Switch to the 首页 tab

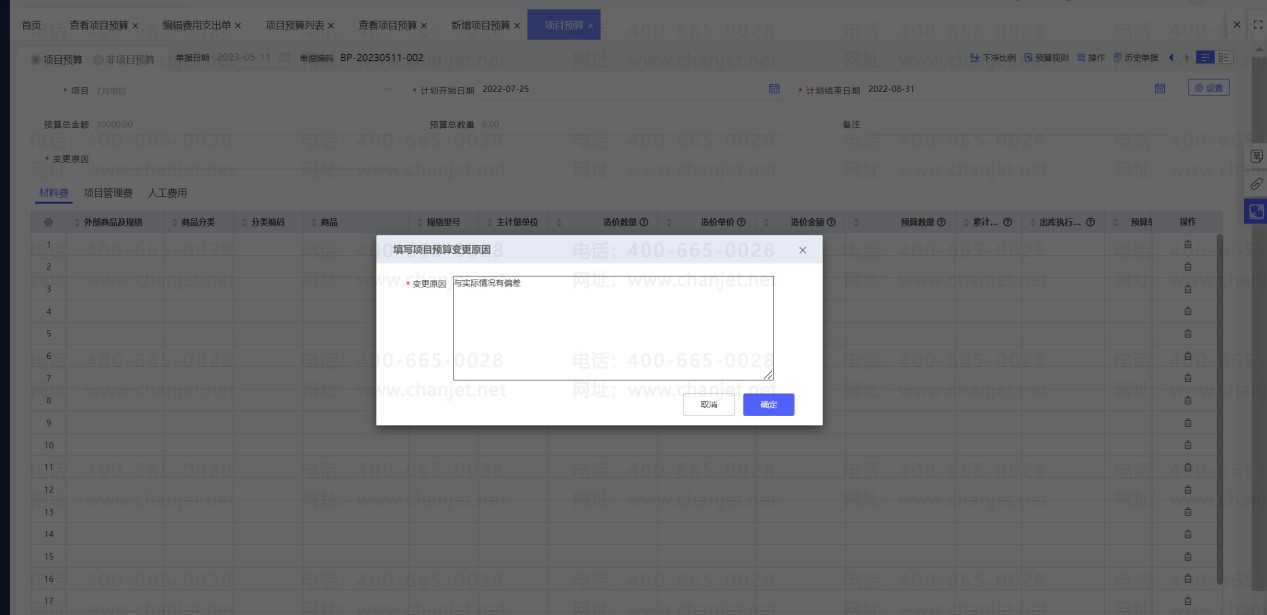click(32, 24)
